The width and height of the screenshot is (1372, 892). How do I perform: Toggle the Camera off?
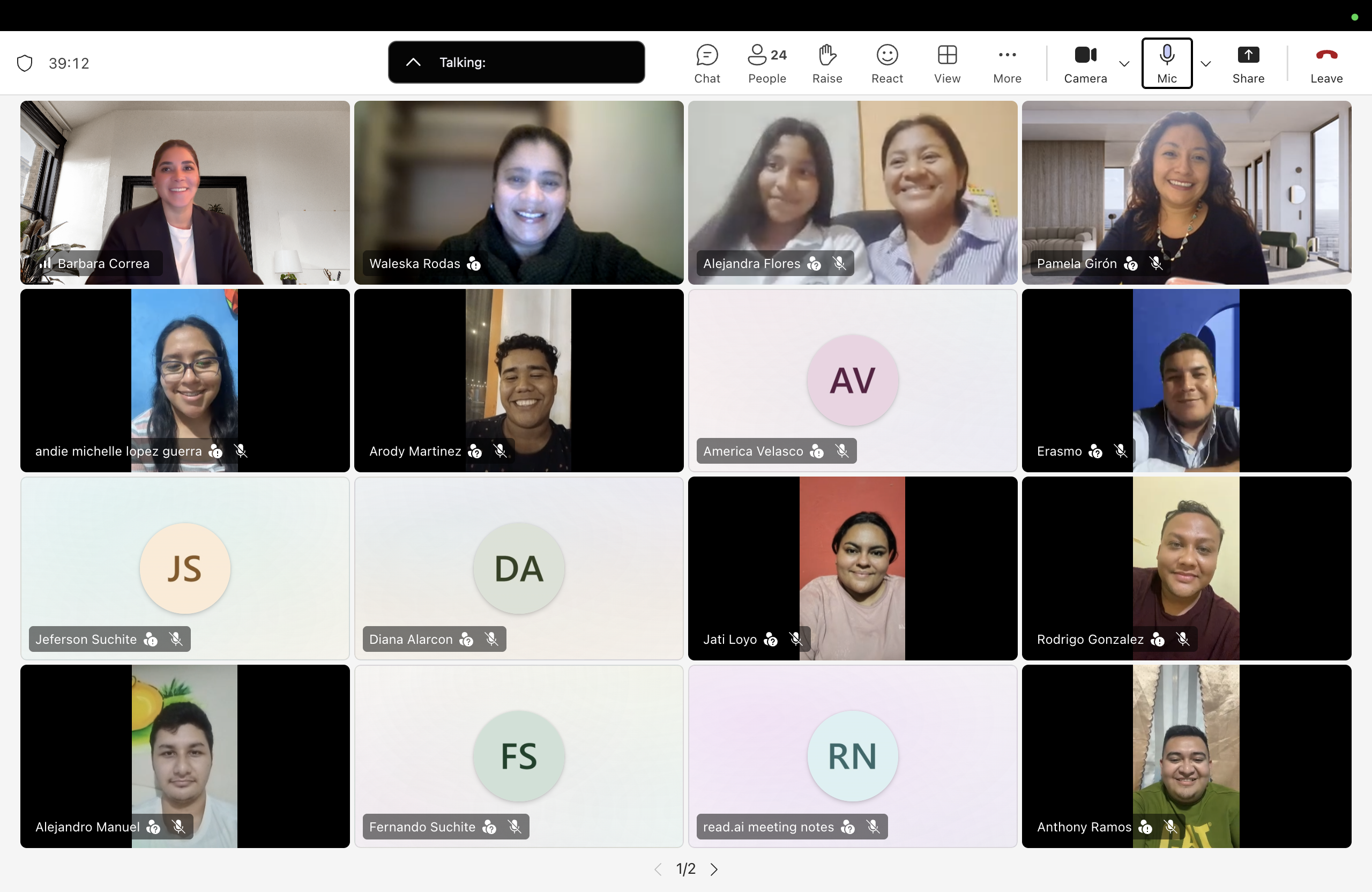coord(1085,63)
